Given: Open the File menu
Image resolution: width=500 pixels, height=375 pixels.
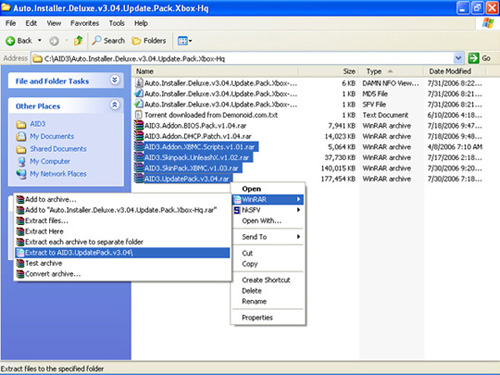Looking at the screenshot, I should click(11, 23).
